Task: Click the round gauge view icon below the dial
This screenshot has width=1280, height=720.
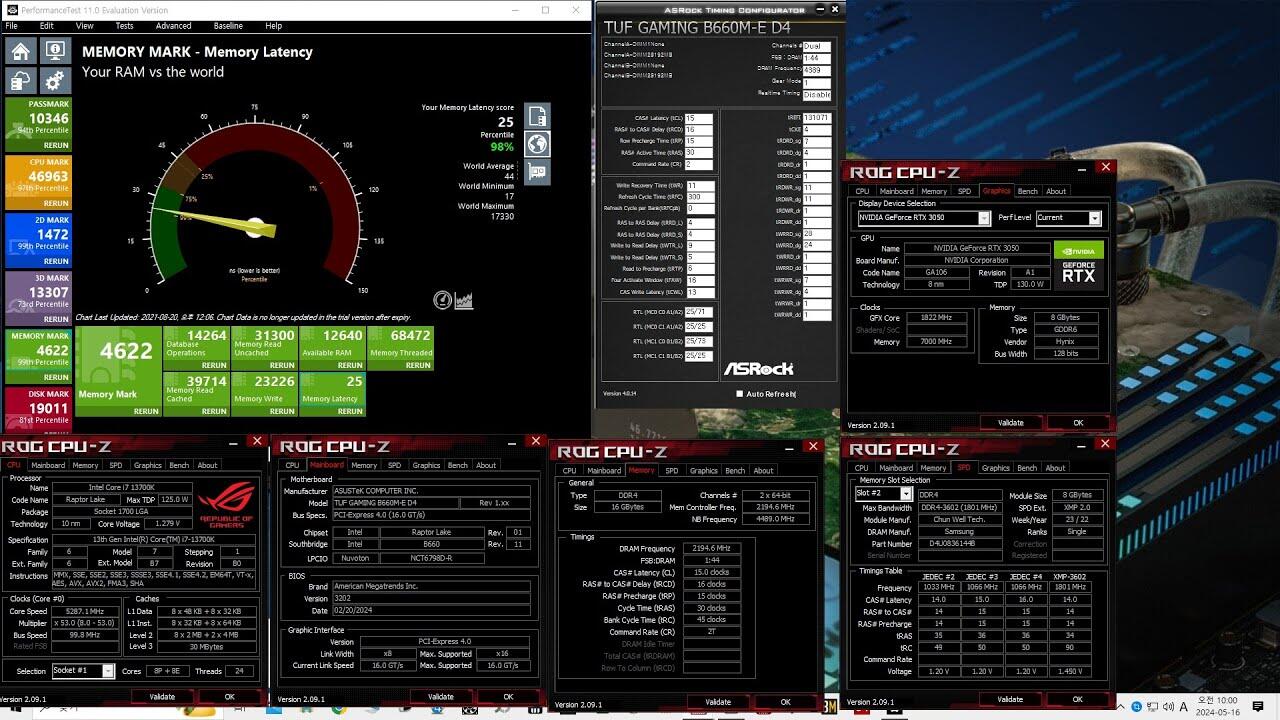Action: pos(442,300)
